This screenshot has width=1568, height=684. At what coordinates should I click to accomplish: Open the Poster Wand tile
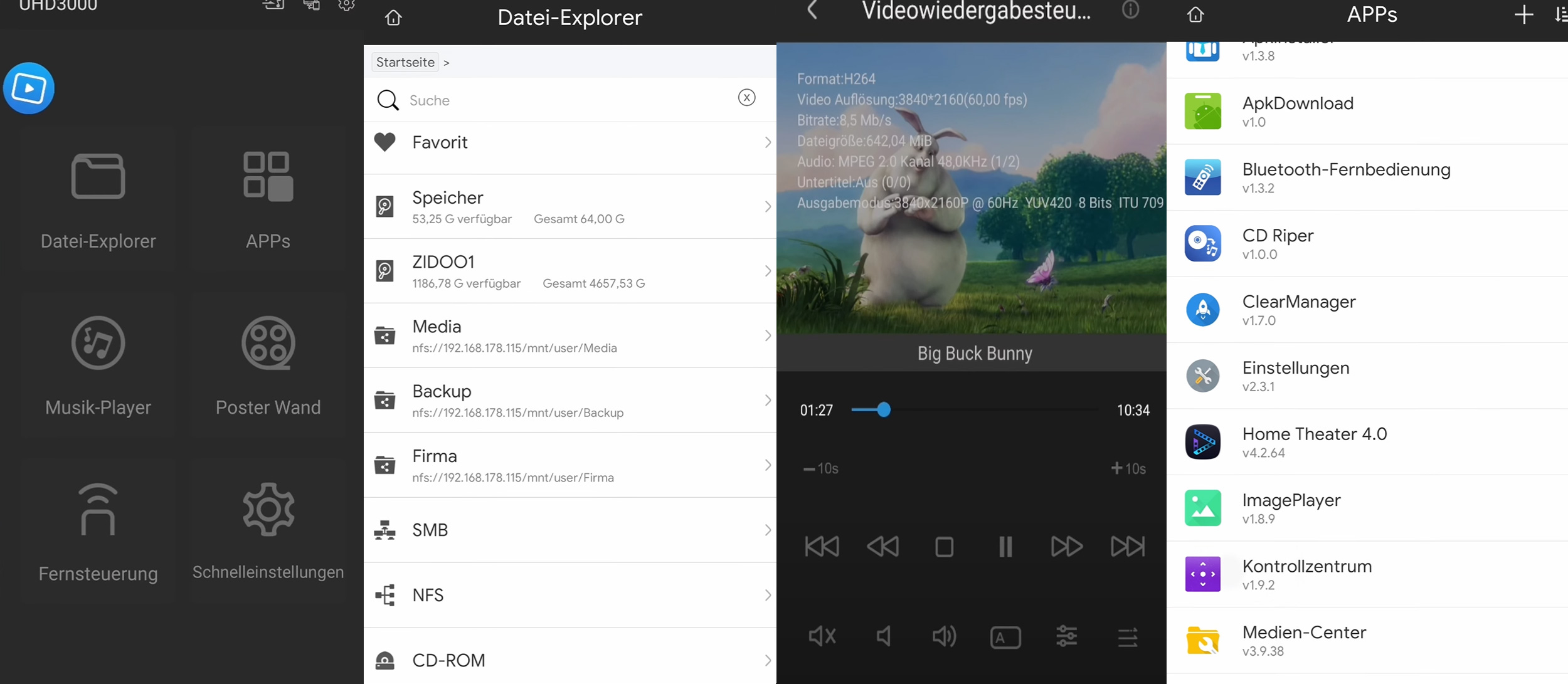pyautogui.click(x=268, y=366)
